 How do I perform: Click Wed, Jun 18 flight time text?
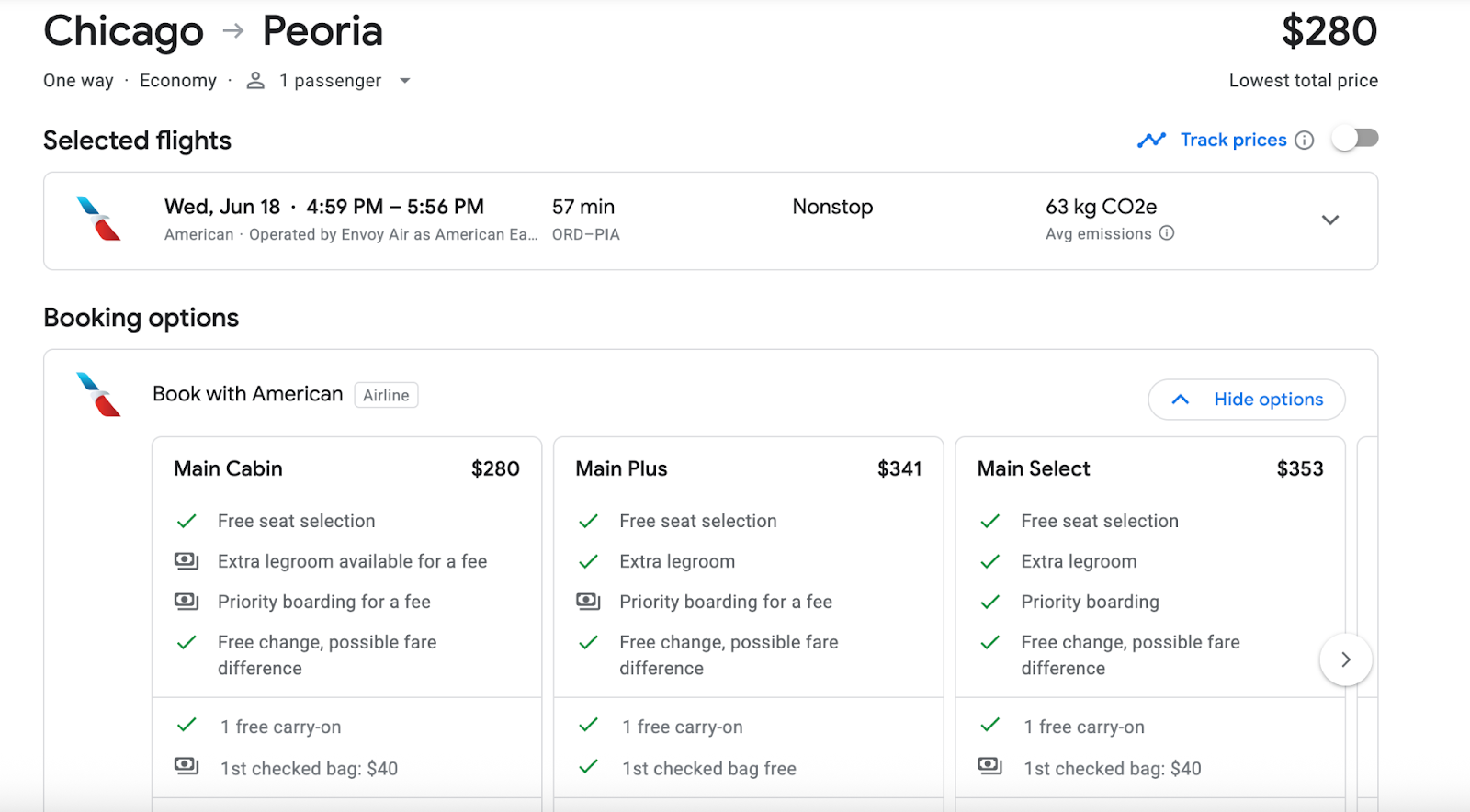pyautogui.click(x=324, y=207)
